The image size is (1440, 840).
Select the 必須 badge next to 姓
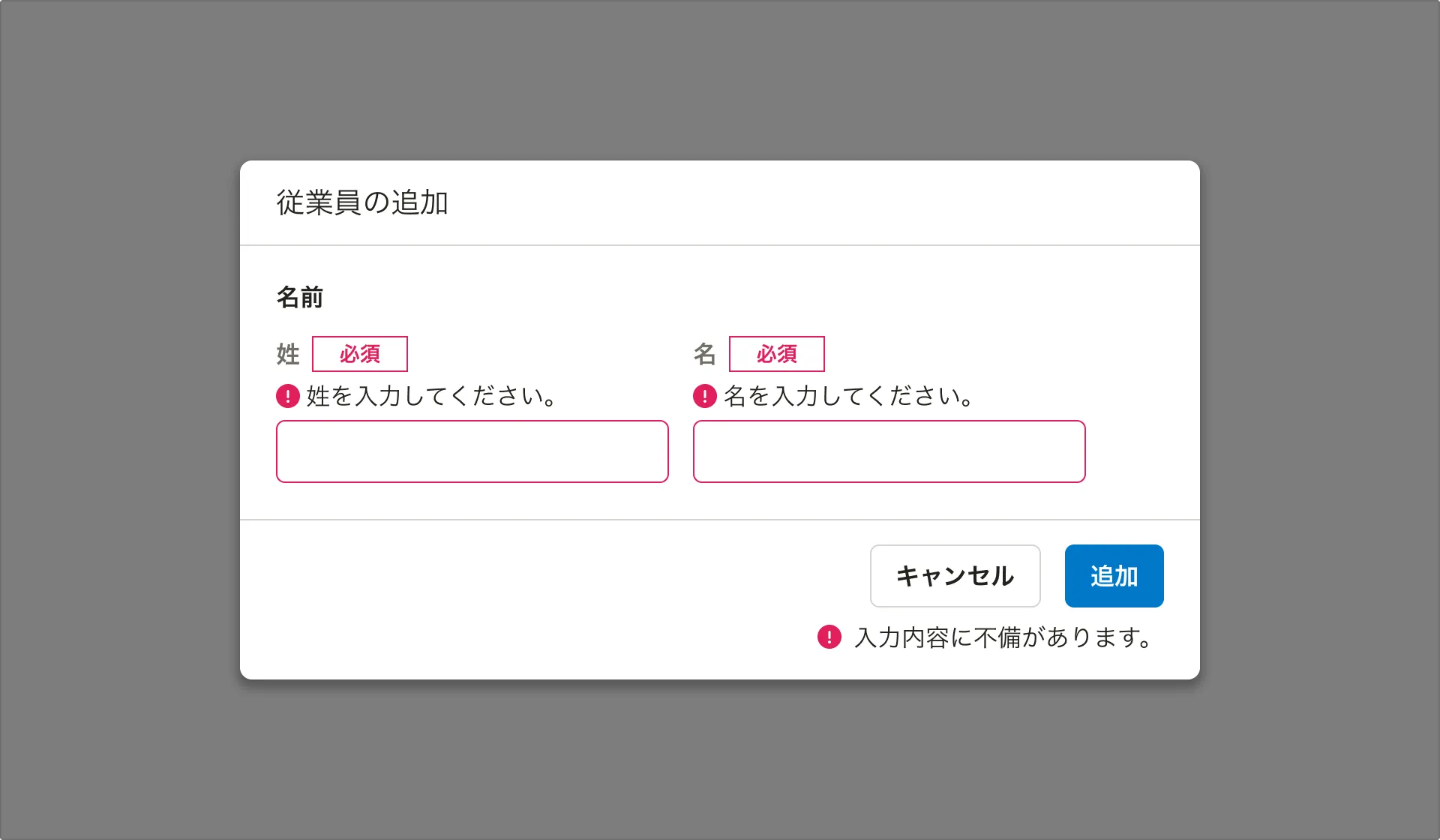pos(360,353)
